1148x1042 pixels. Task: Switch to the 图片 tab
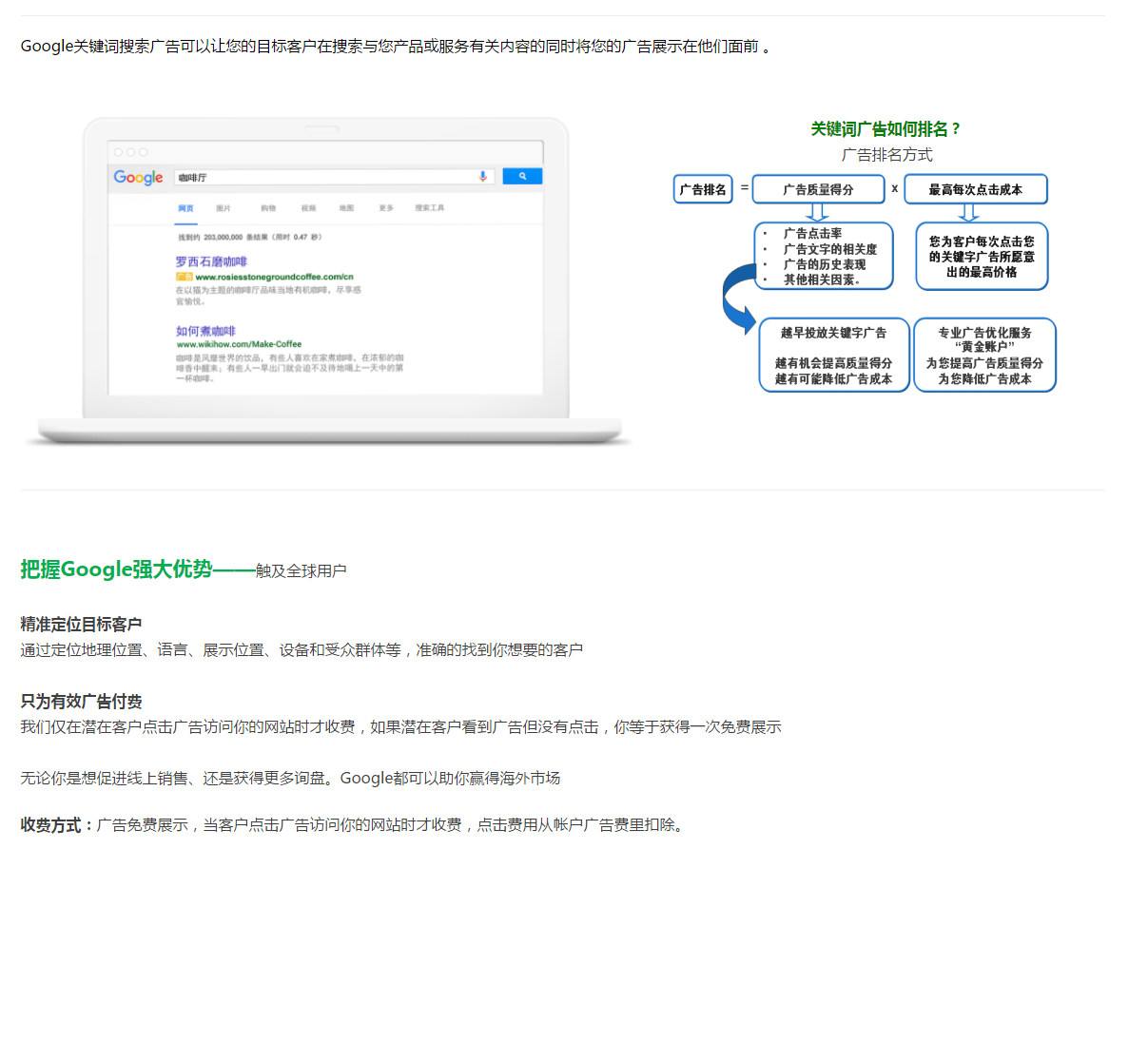pyautogui.click(x=224, y=208)
